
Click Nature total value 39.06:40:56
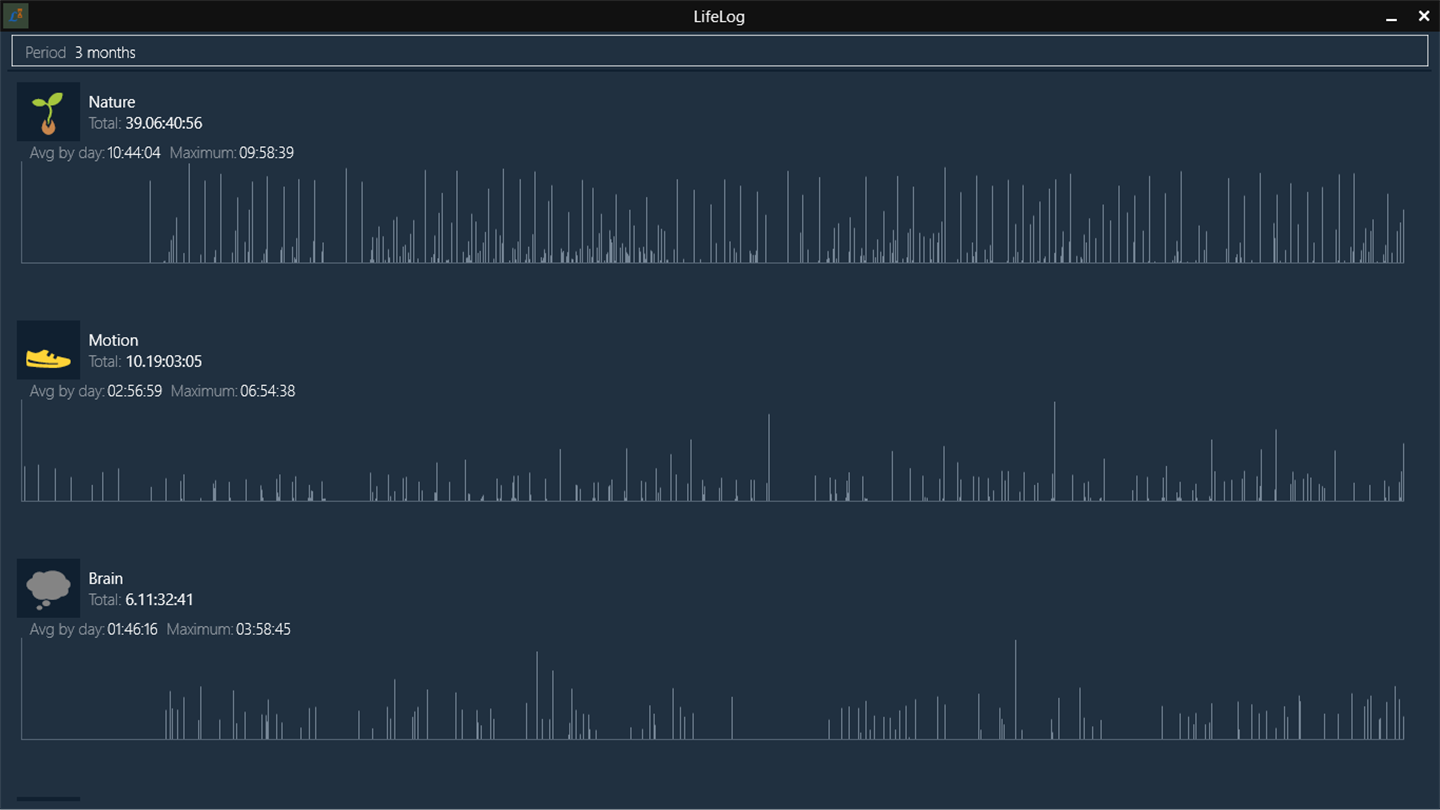click(164, 124)
